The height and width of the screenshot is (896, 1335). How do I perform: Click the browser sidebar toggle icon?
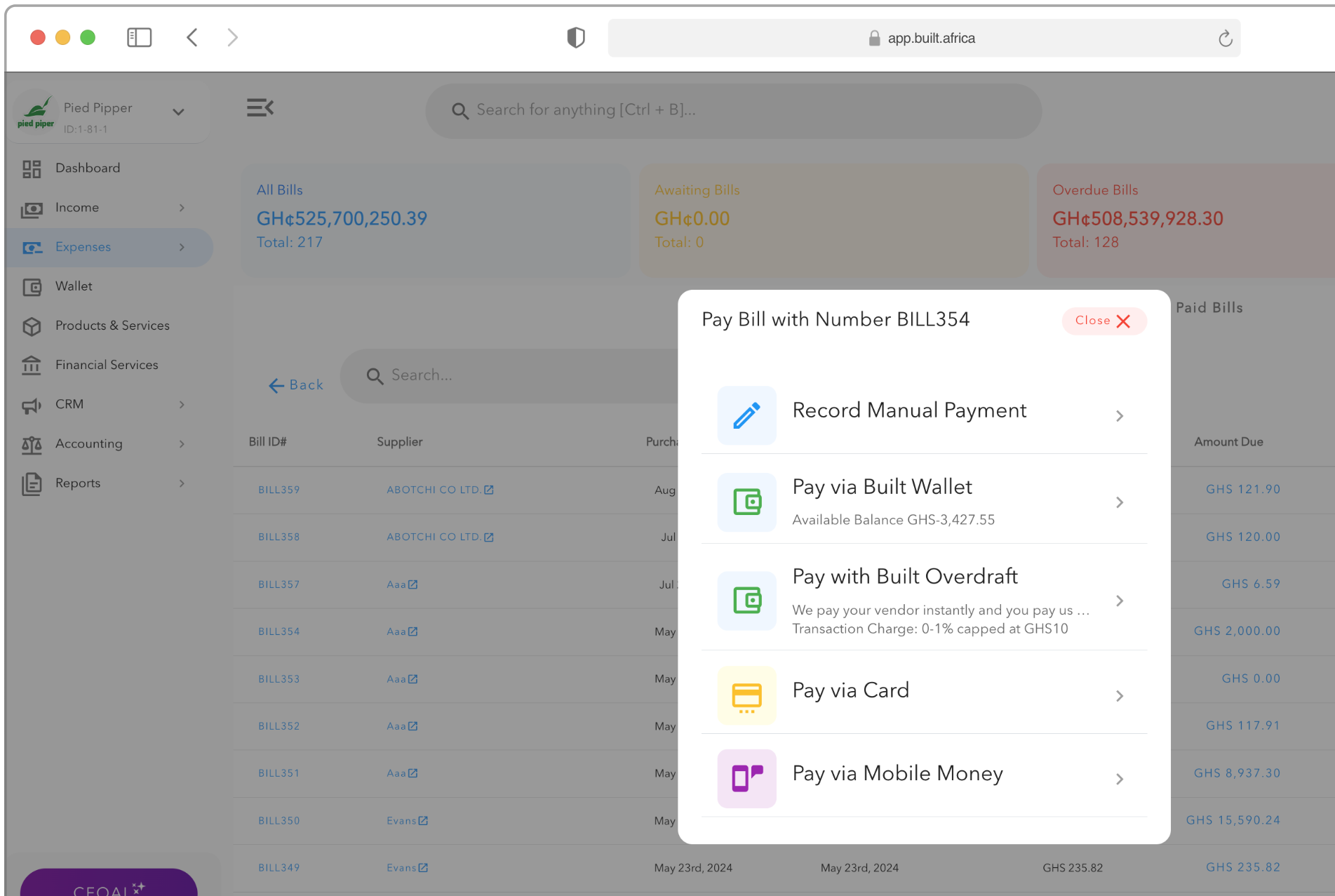139,37
